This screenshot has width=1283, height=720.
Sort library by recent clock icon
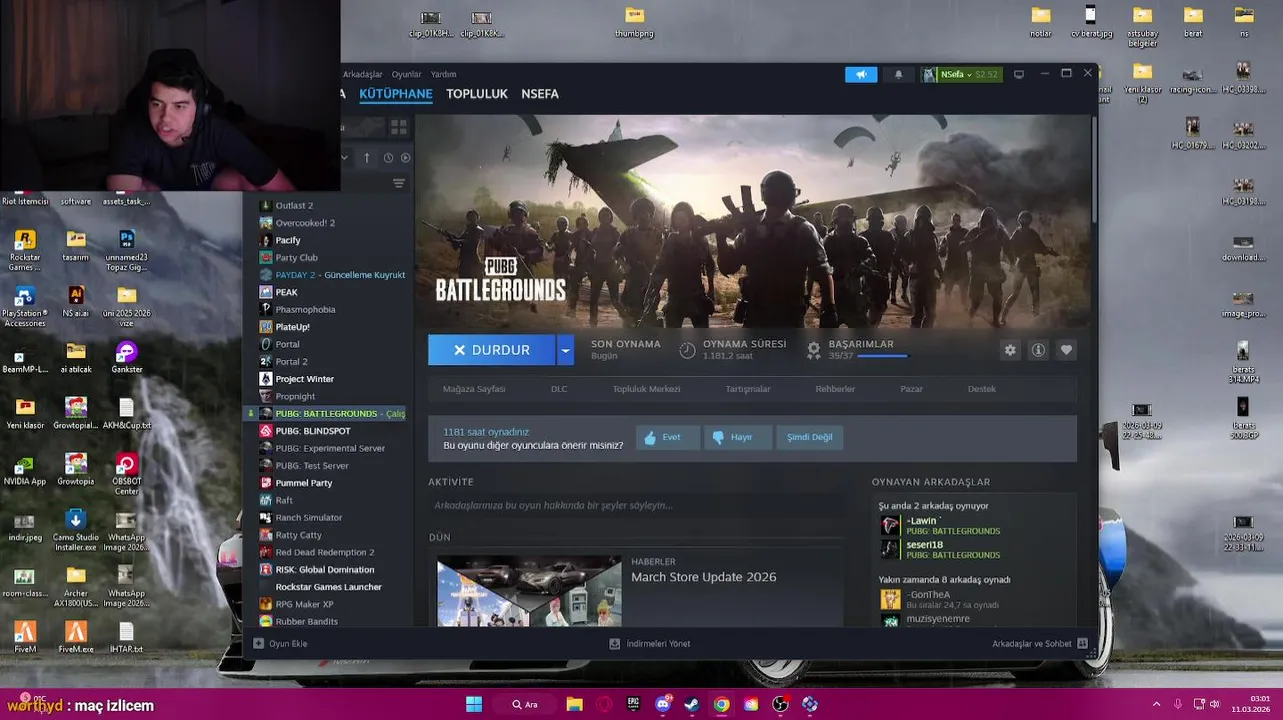point(388,158)
